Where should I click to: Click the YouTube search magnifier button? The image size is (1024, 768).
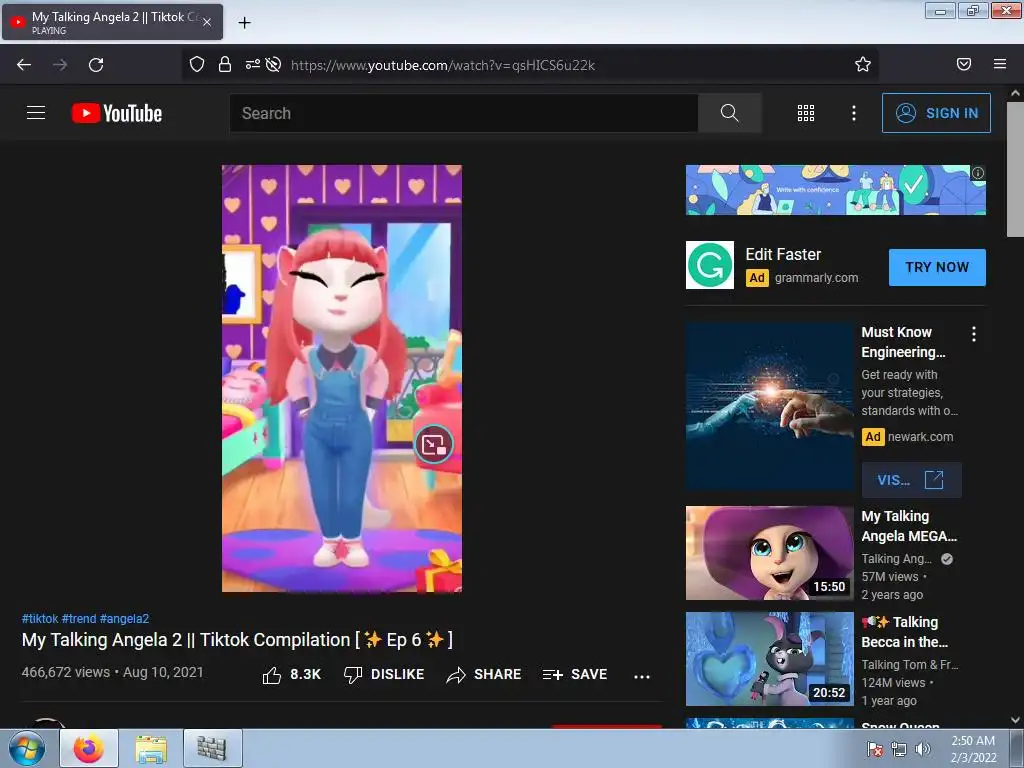[x=729, y=113]
